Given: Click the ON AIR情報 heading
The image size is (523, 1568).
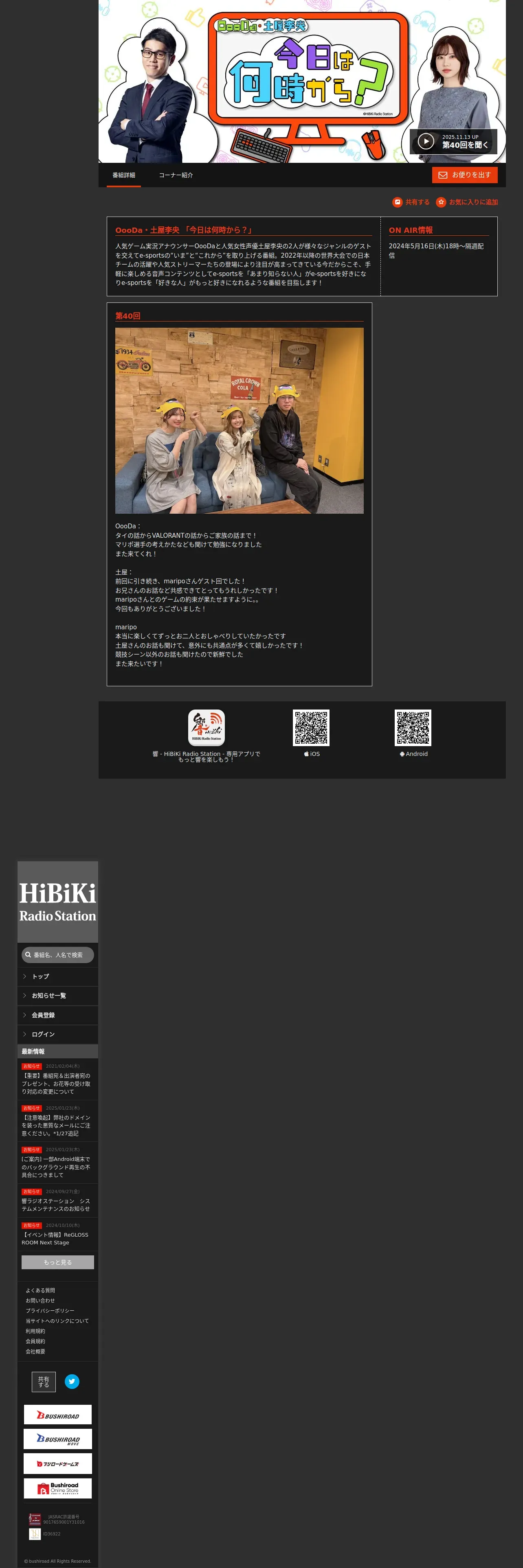Looking at the screenshot, I should pyautogui.click(x=411, y=230).
